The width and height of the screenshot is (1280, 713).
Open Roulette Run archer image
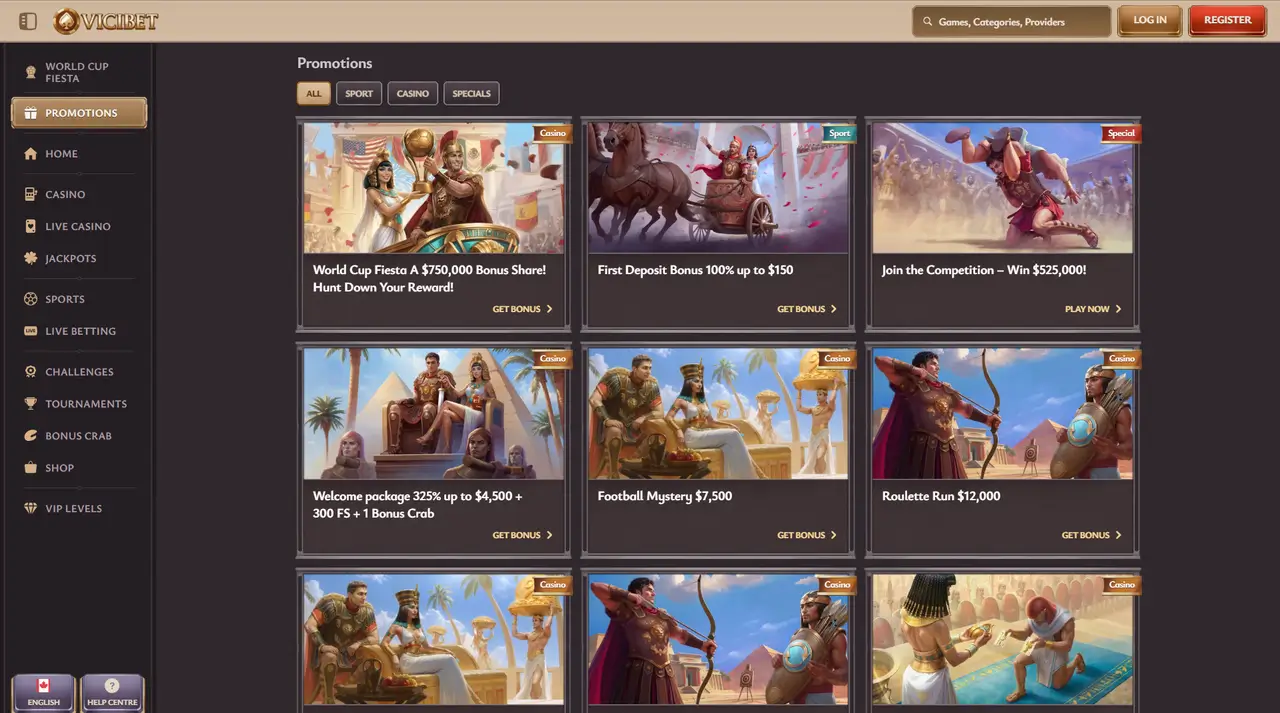(x=1002, y=414)
